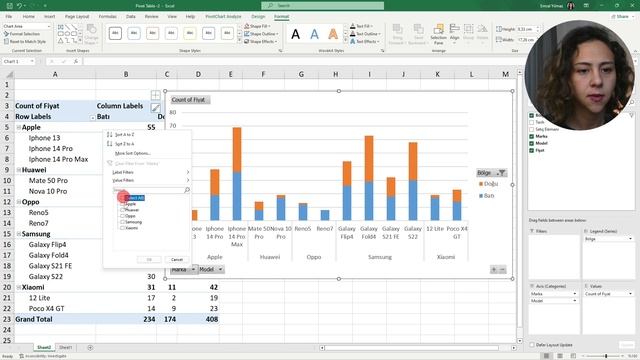Image resolution: width=640 pixels, height=360 pixels.
Task: Open the Chart Area element dropdown
Action: 49,26
